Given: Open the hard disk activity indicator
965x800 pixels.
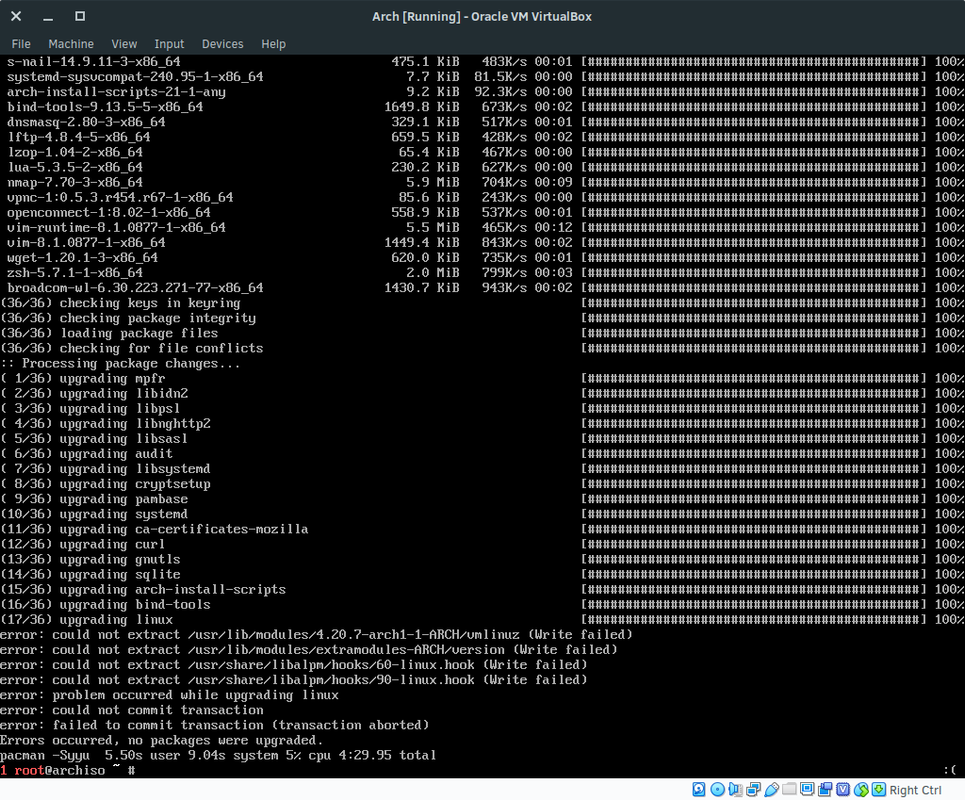Looking at the screenshot, I should pyautogui.click(x=699, y=790).
